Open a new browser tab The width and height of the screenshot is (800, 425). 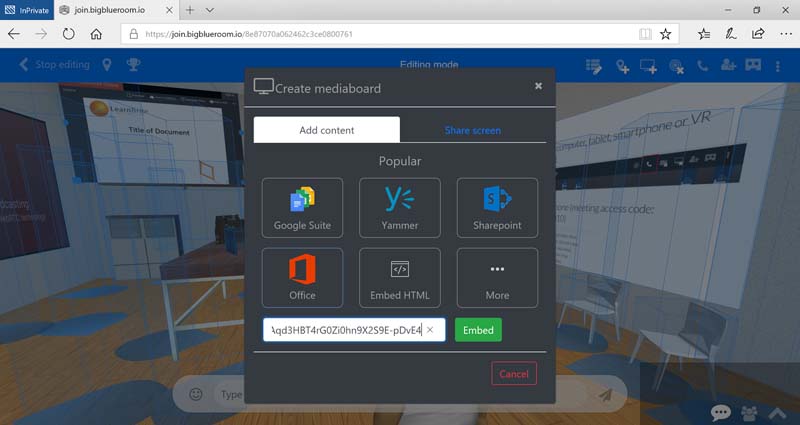[190, 10]
